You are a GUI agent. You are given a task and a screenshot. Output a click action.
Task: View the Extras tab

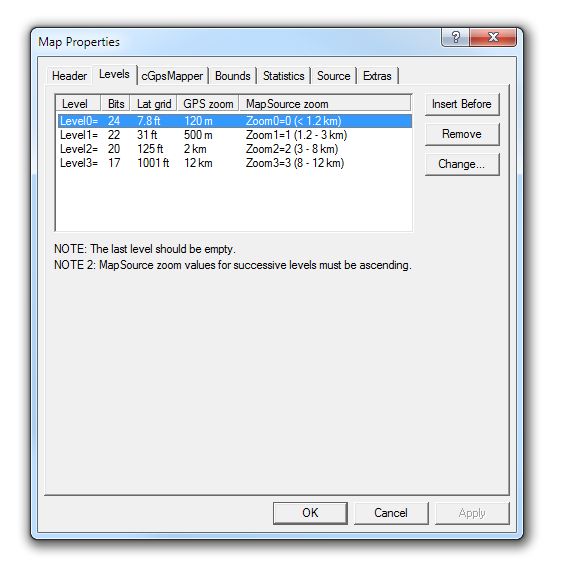pyautogui.click(x=377, y=76)
